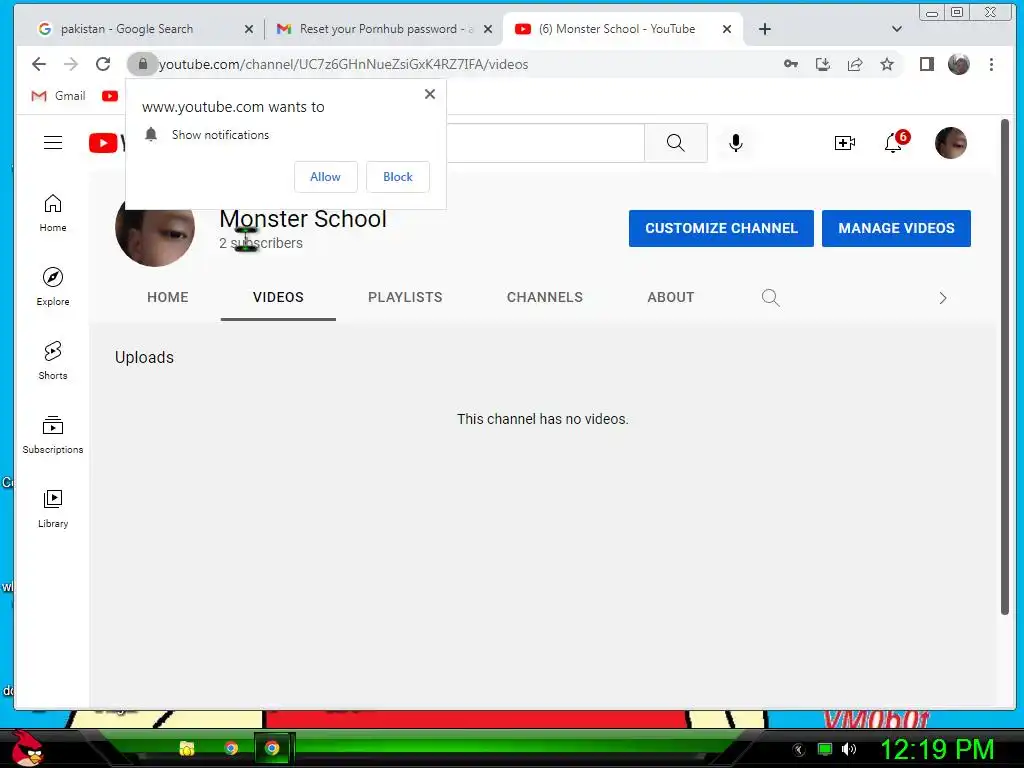Click the '2 subscribers' text

(261, 243)
